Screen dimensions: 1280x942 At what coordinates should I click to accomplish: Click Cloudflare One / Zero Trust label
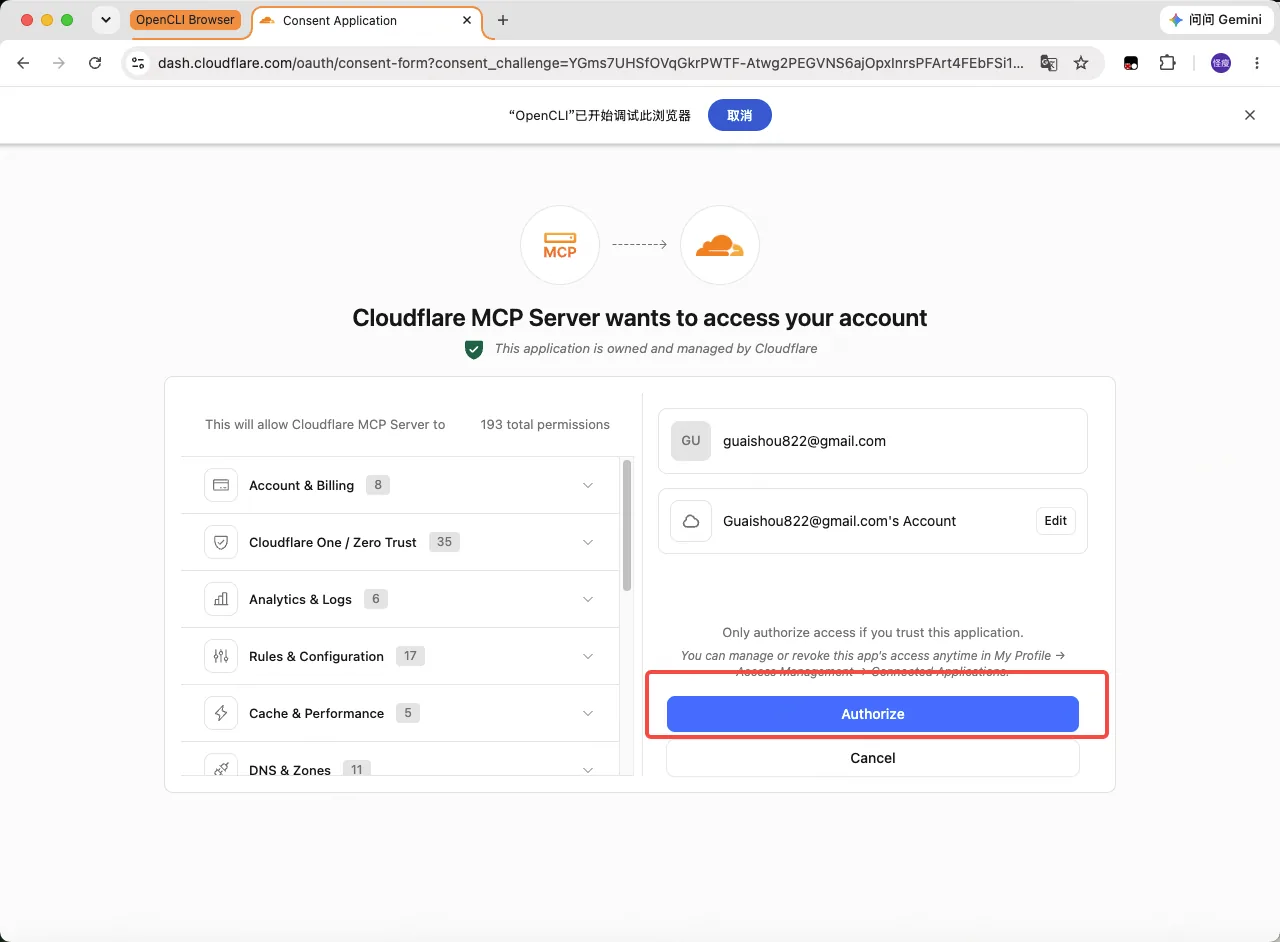click(332, 542)
